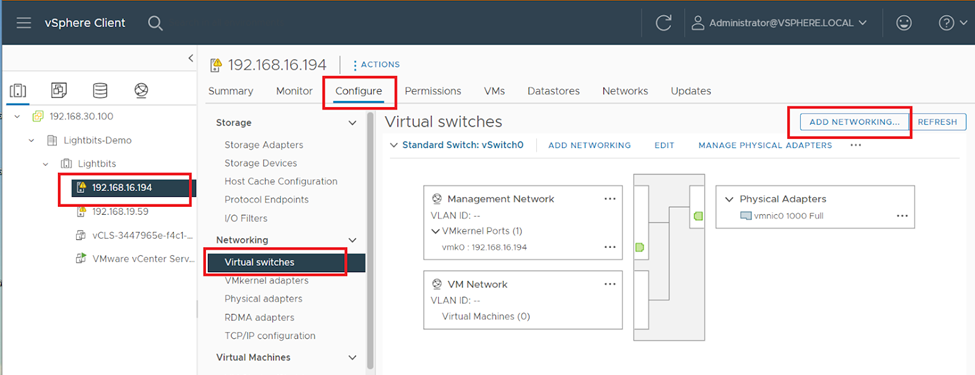Collapse the Lightbits cluster tree node
975x375 pixels.
(x=45, y=164)
